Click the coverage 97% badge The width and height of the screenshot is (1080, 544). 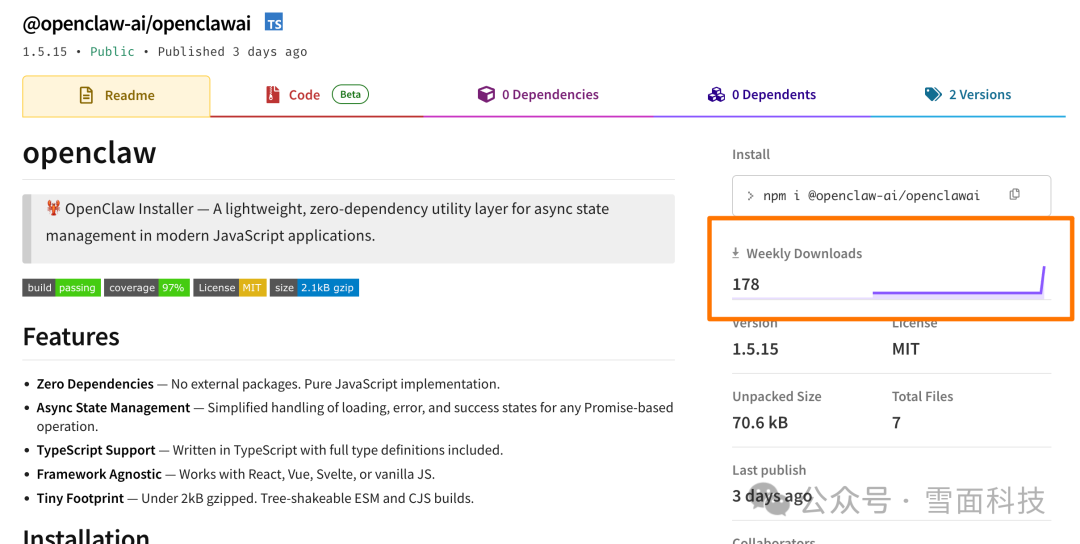coord(146,288)
